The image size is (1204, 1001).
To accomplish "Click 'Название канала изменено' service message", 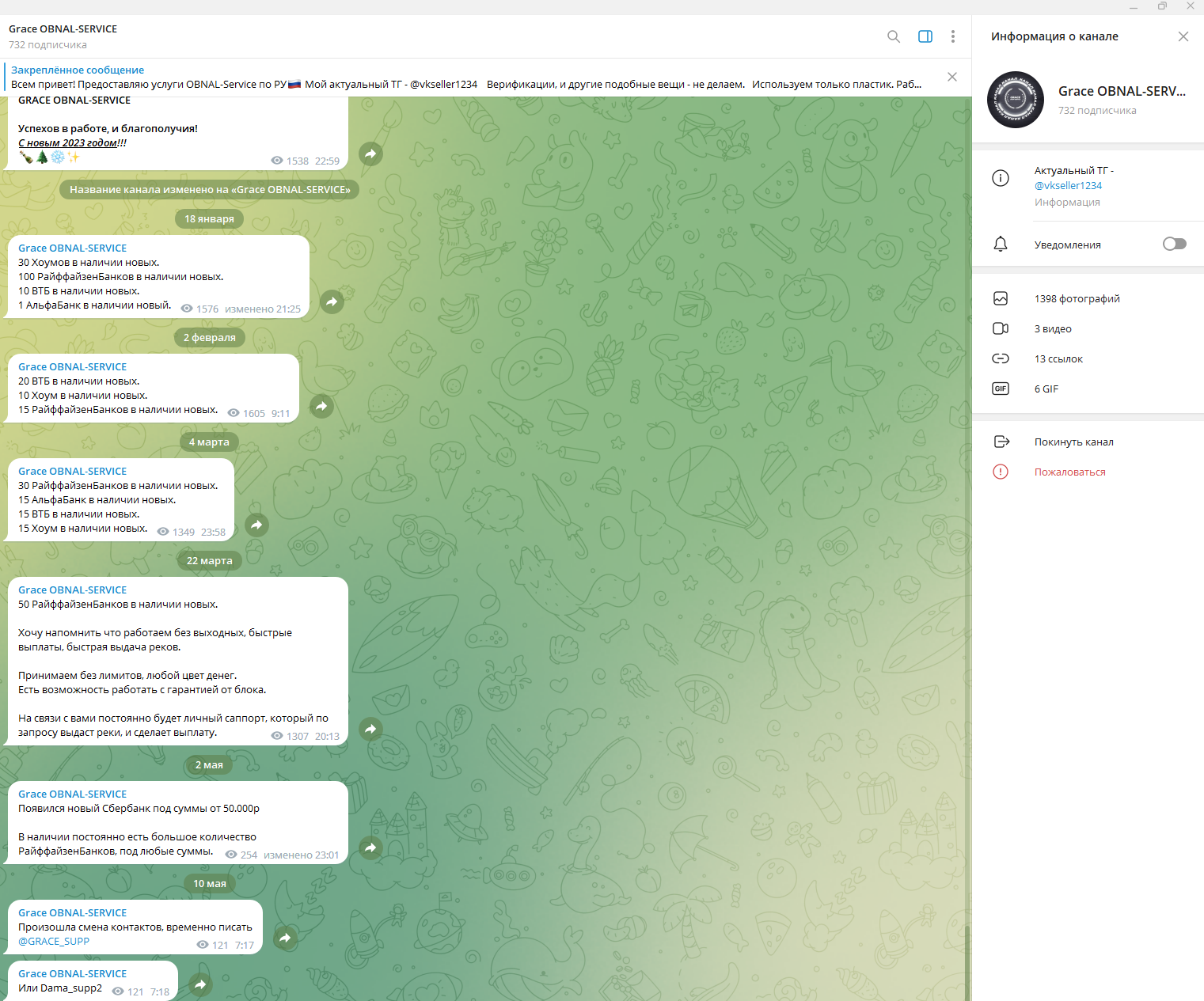I will point(210,189).
